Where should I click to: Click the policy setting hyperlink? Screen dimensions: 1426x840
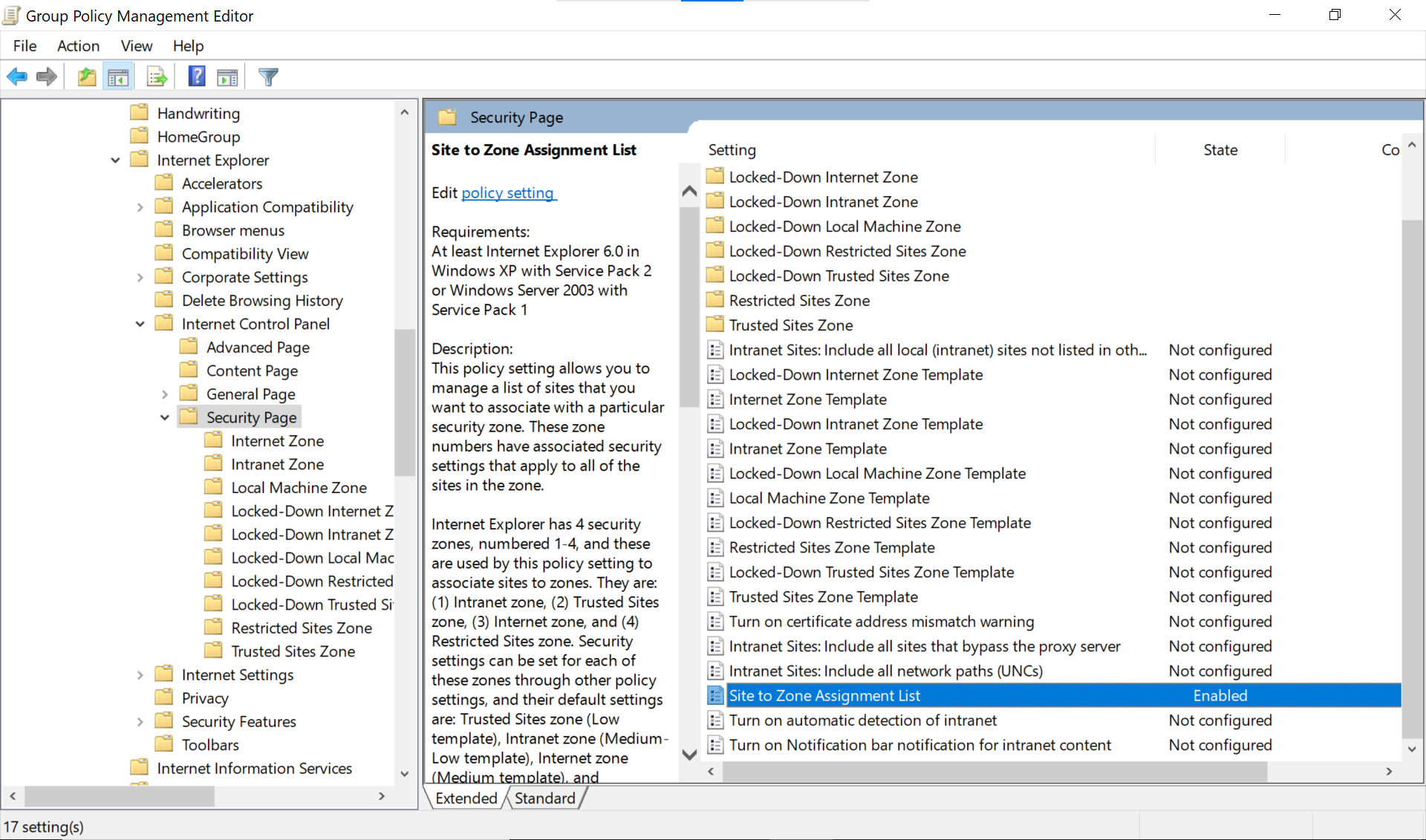pyautogui.click(x=508, y=193)
